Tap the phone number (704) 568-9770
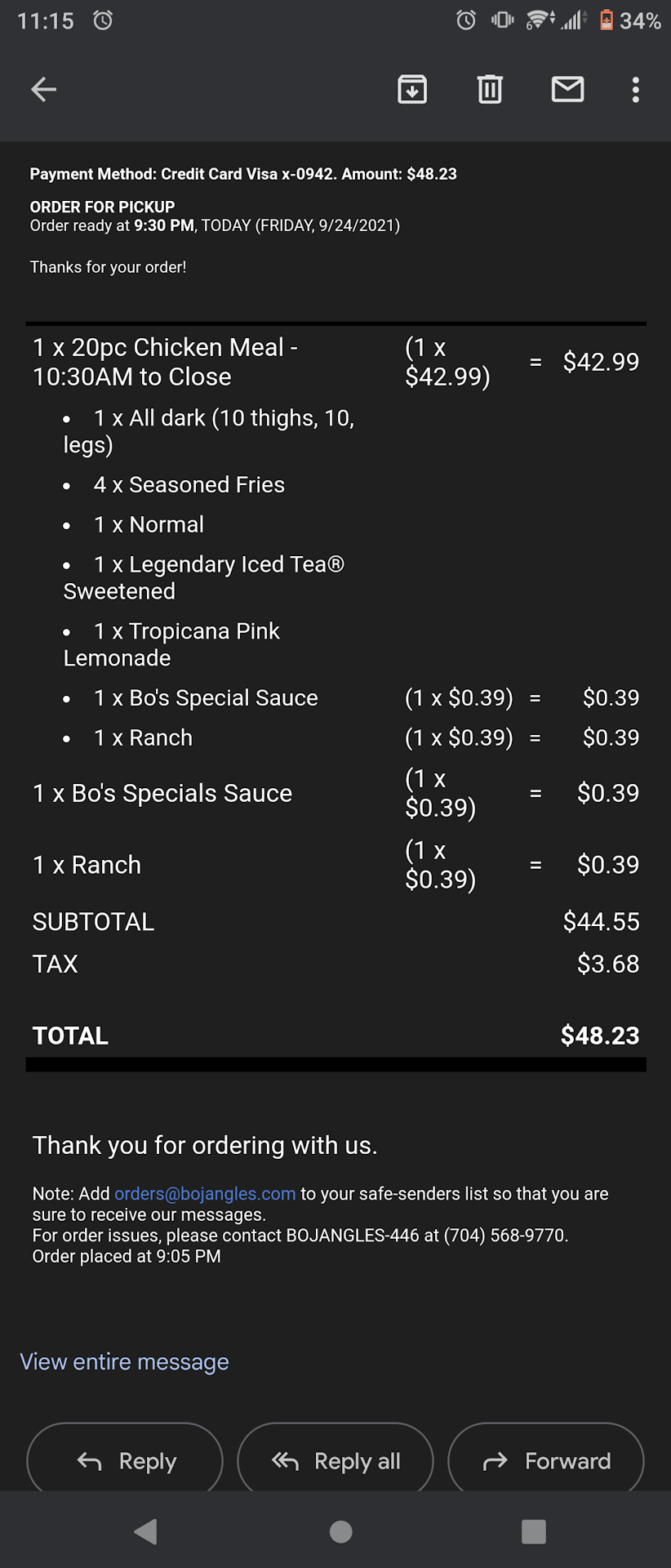This screenshot has width=671, height=1568. tap(505, 1236)
